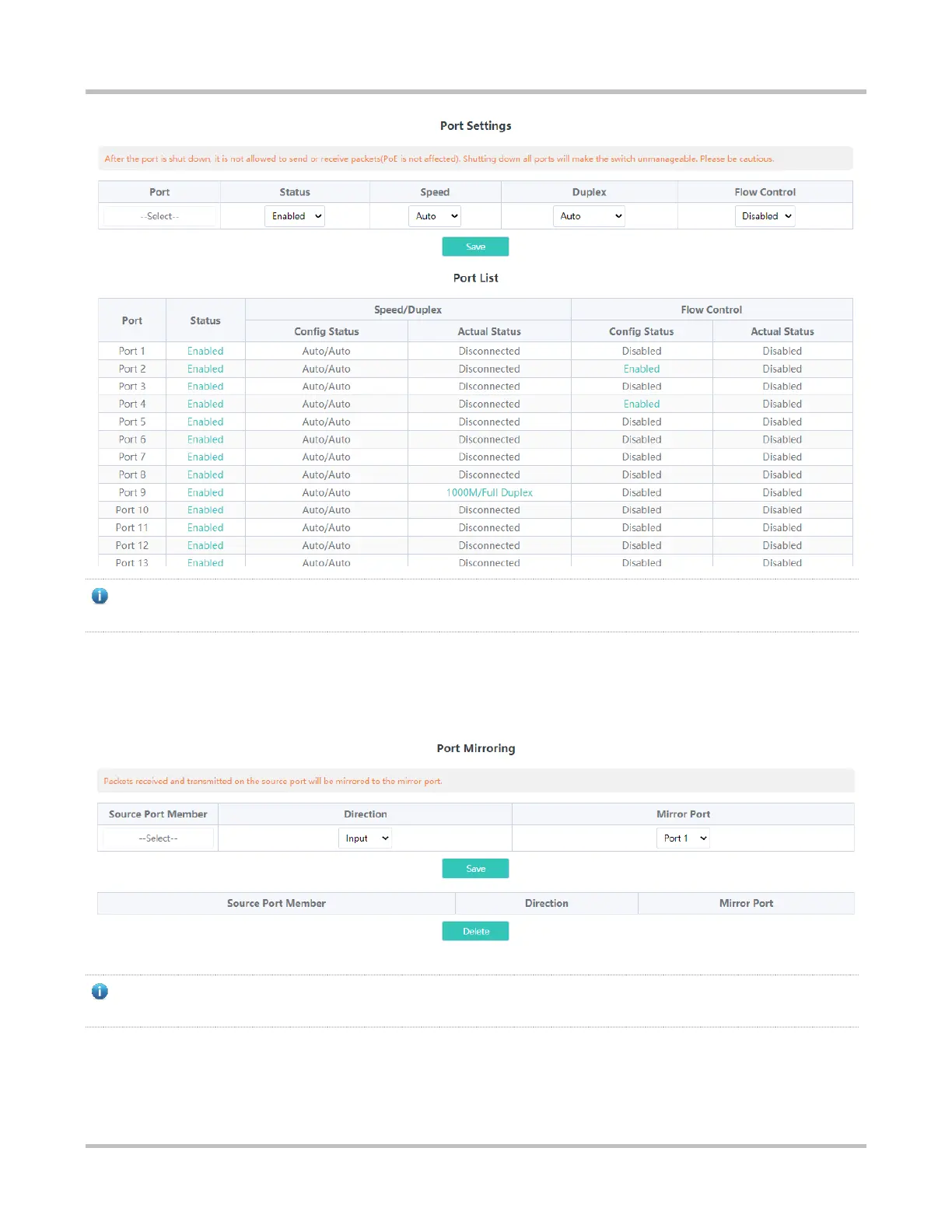Open the Mirror Port dropdown showing Port 1
Viewport: 952px width, 1232px height.
(x=683, y=838)
